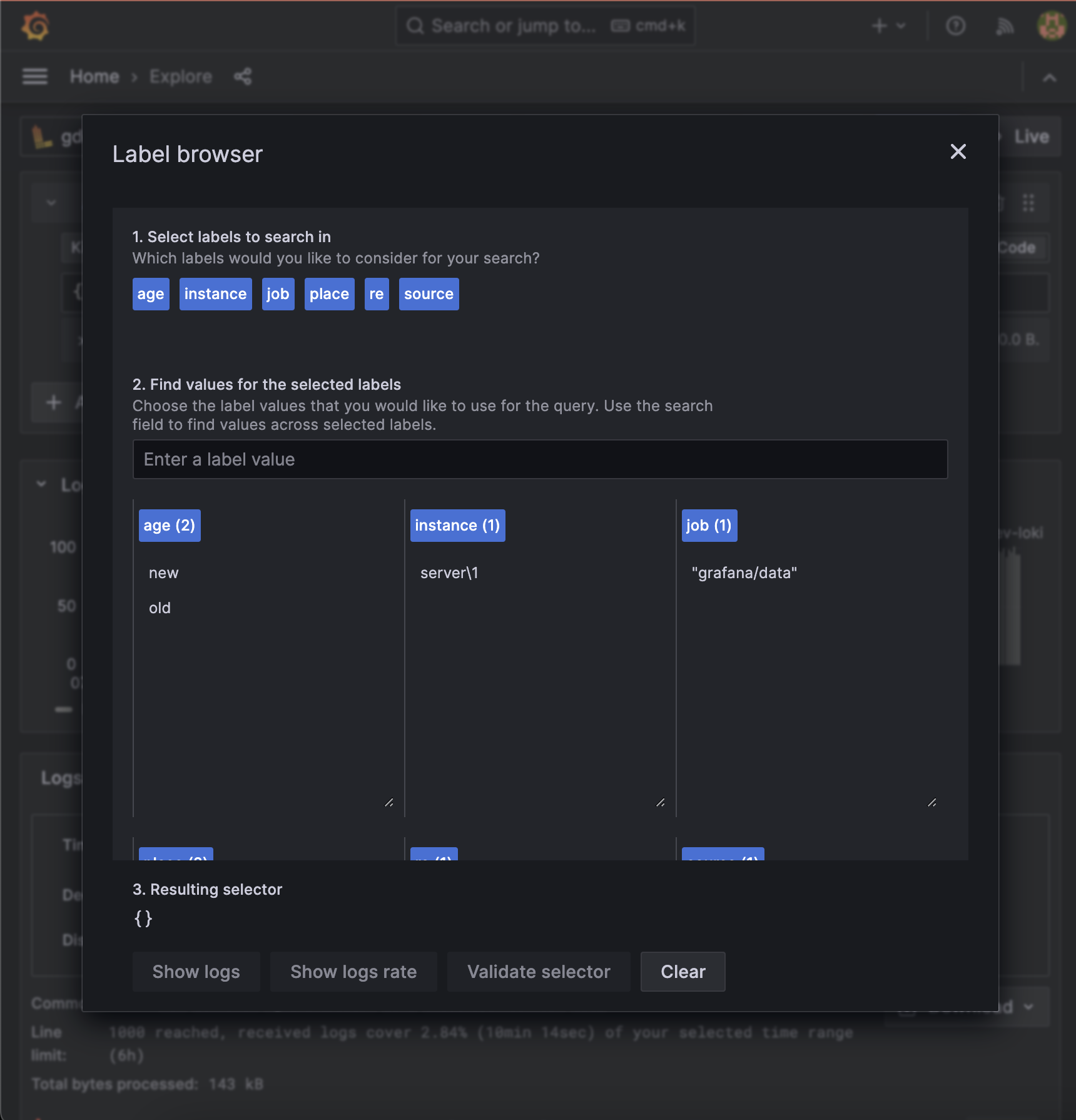The width and height of the screenshot is (1076, 1120).
Task: Open the help icon in the top bar
Action: tap(956, 26)
